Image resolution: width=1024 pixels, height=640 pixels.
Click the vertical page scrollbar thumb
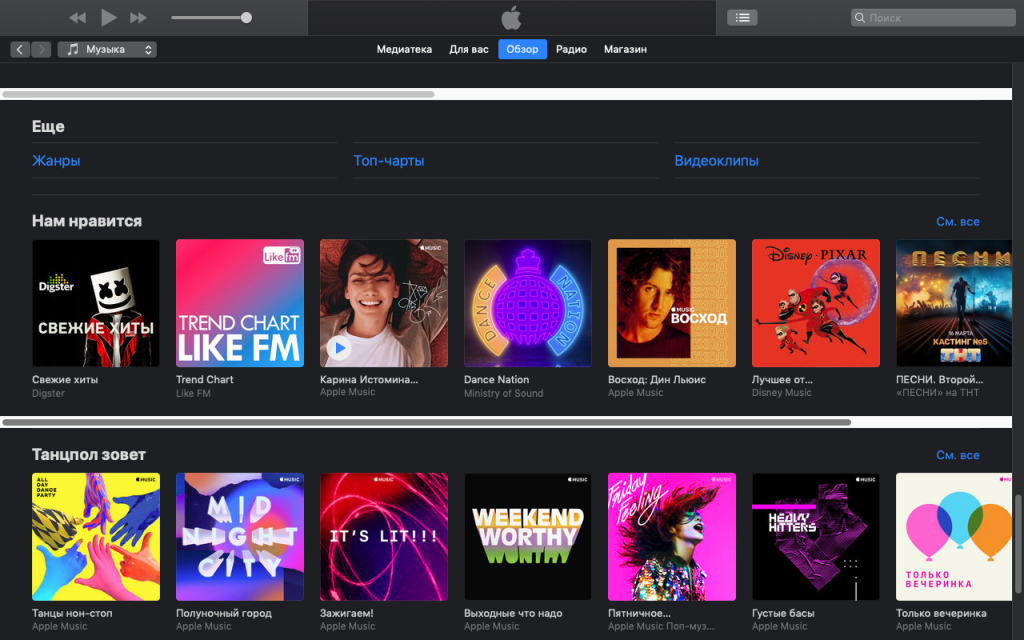pyautogui.click(x=1017, y=545)
